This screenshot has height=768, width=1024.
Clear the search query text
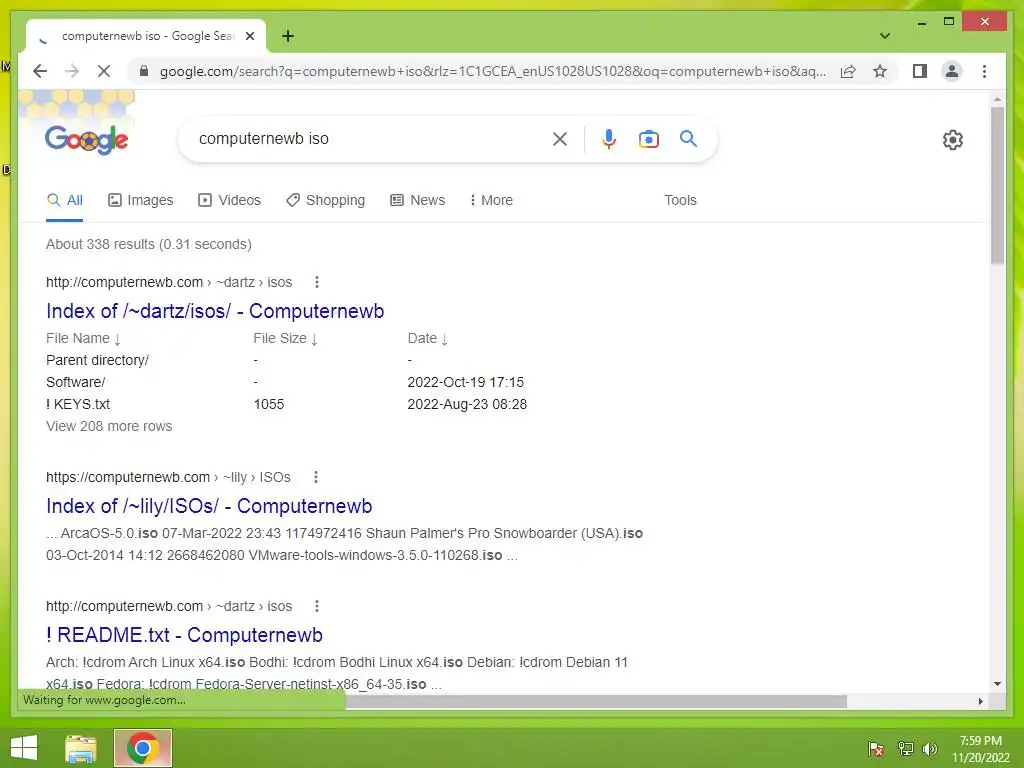(x=560, y=138)
